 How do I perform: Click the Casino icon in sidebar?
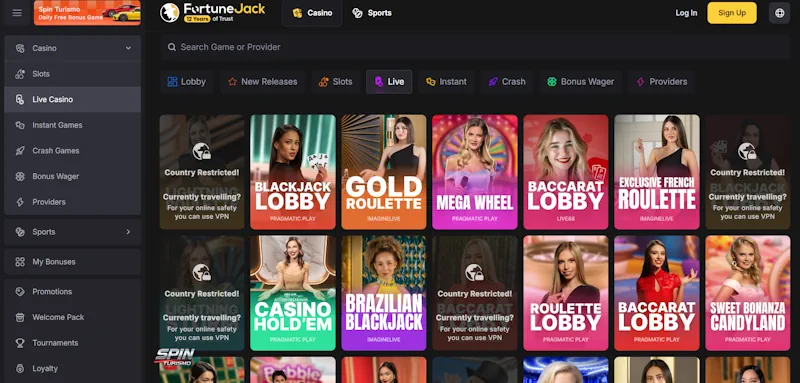coord(20,48)
